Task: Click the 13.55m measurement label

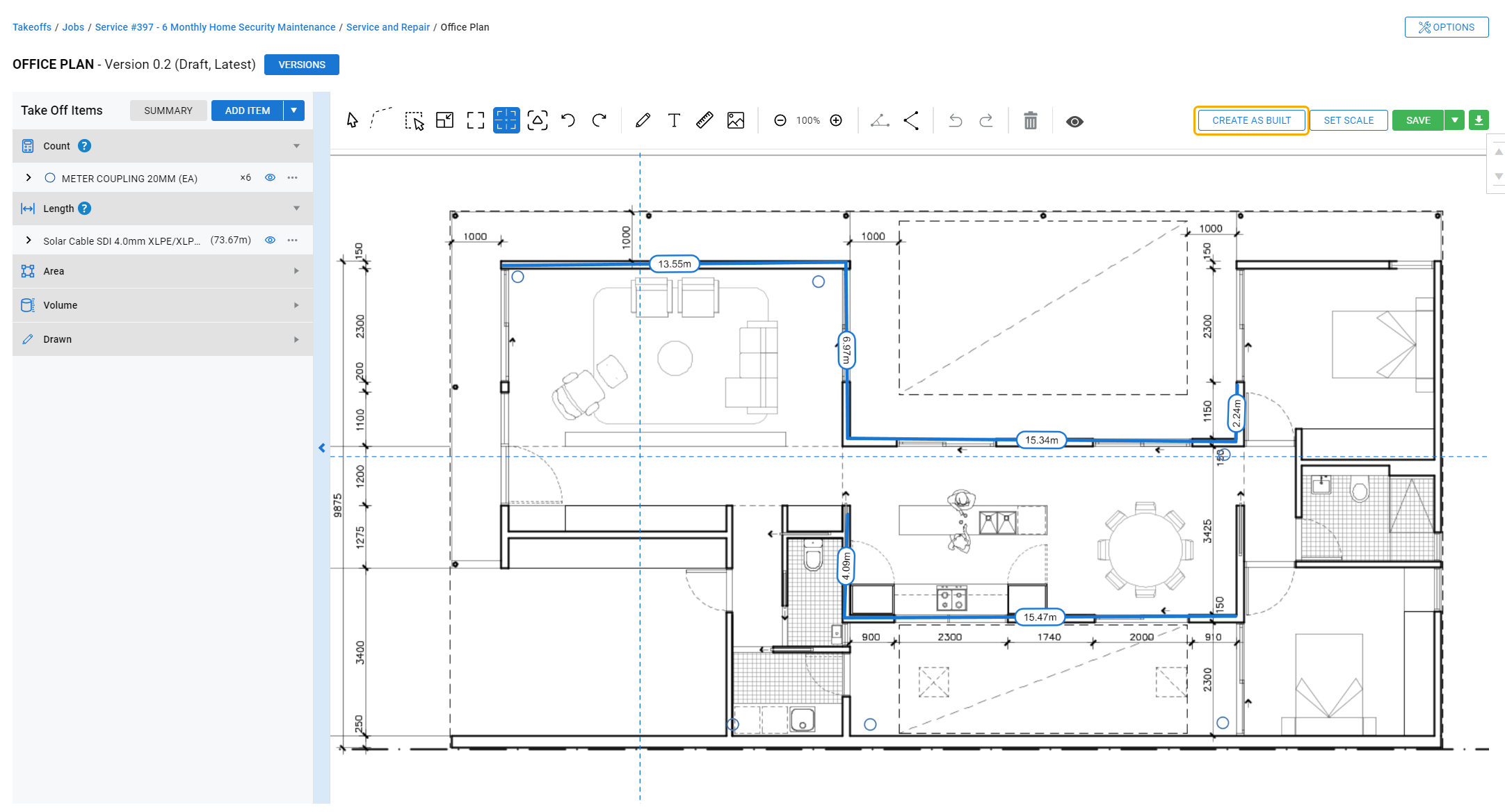Action: [675, 264]
